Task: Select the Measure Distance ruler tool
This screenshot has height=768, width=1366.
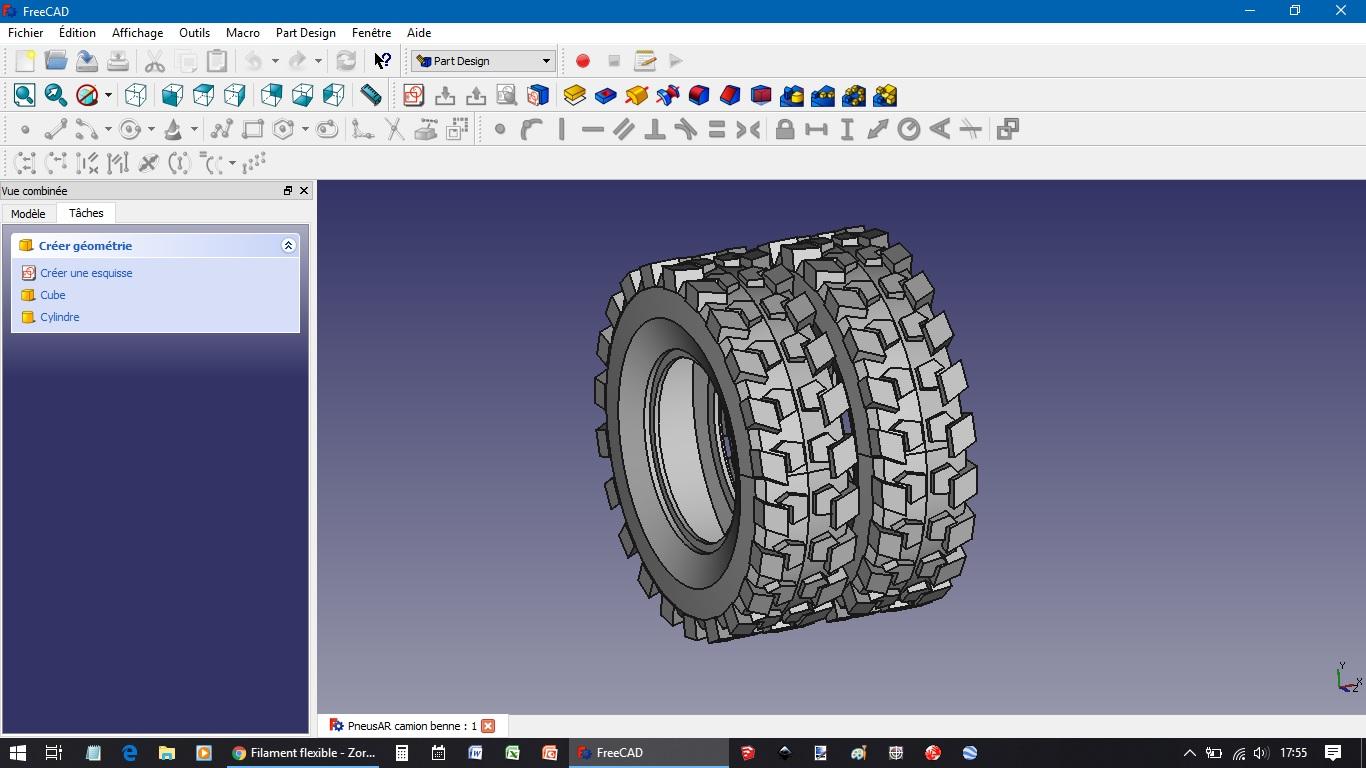Action: pyautogui.click(x=370, y=95)
